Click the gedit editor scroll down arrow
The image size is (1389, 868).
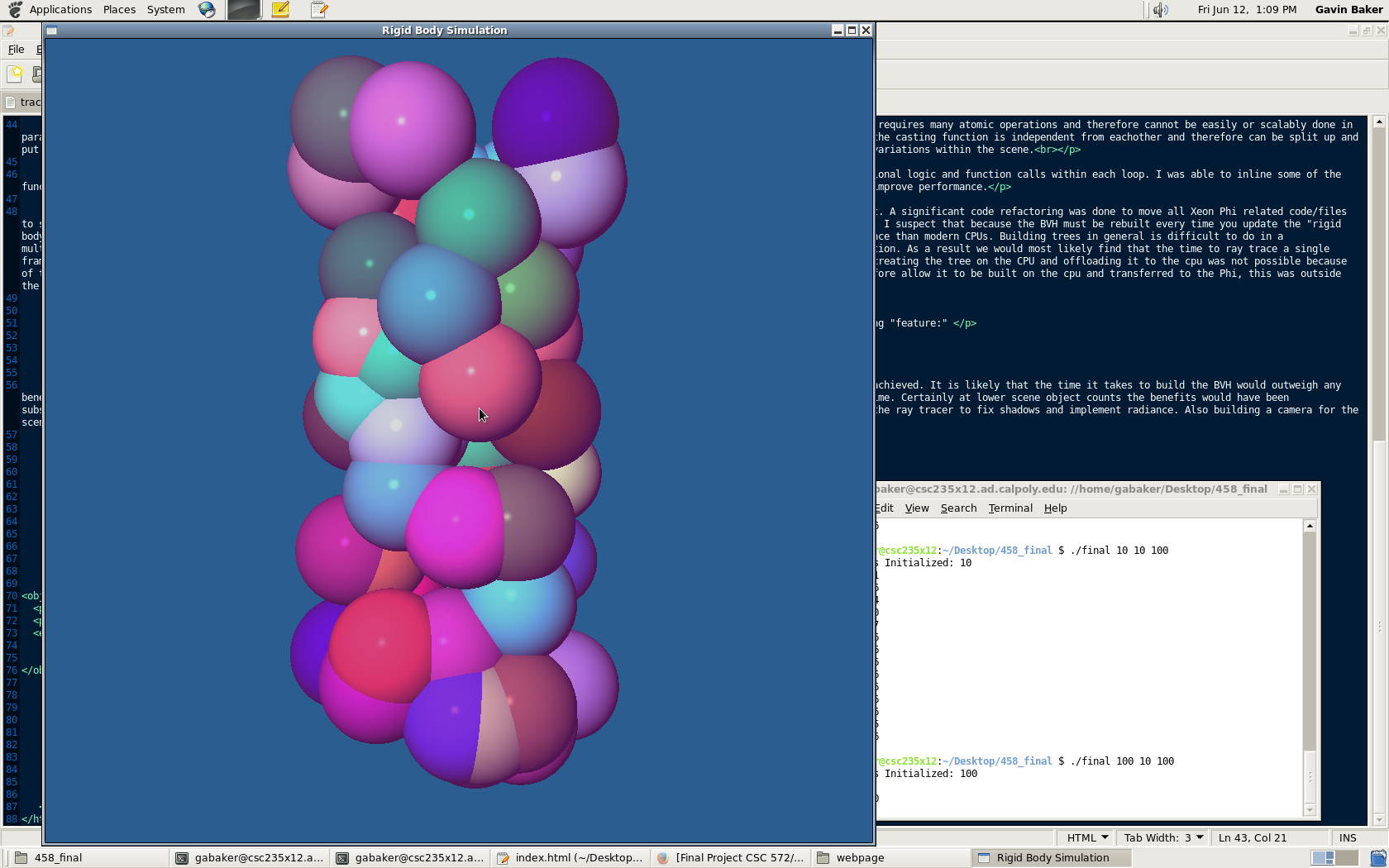click(1379, 819)
